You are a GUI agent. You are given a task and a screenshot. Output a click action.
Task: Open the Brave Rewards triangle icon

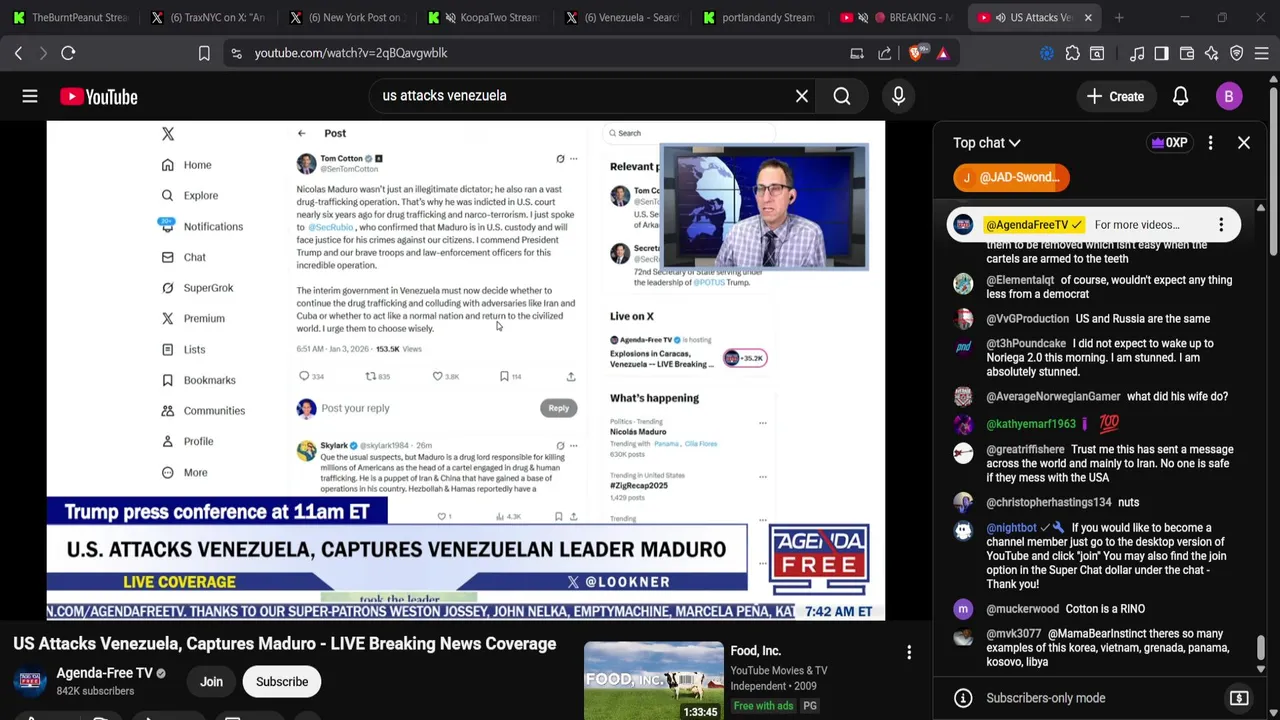[x=942, y=53]
